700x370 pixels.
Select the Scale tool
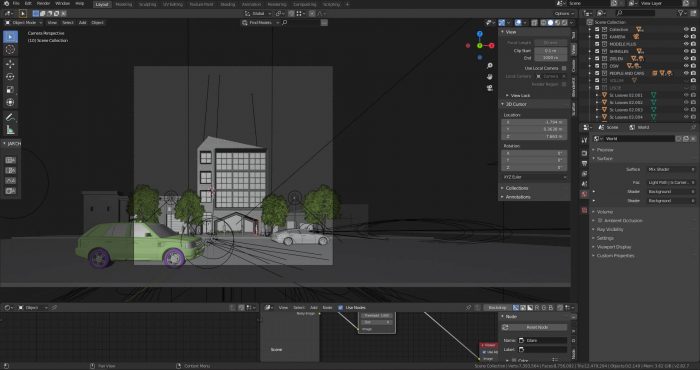[x=10, y=90]
